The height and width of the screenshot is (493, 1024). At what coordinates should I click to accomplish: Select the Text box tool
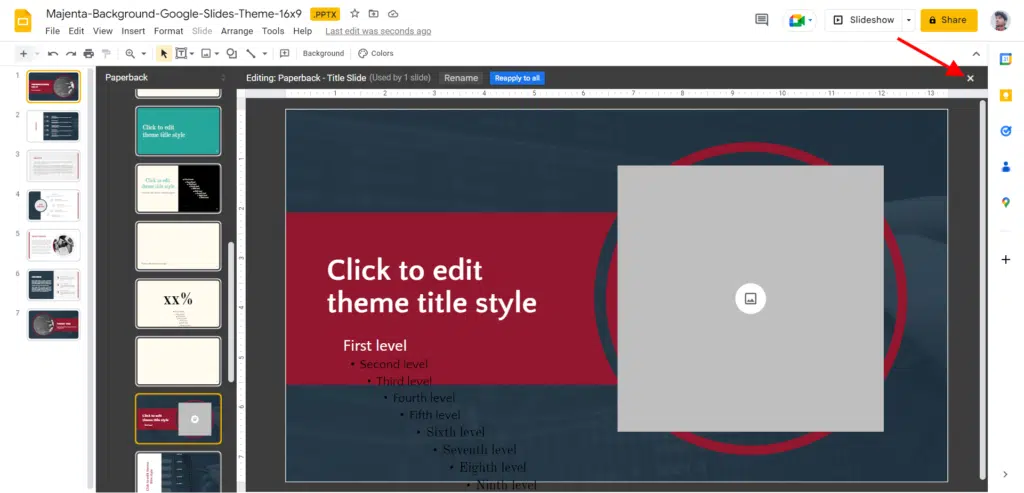pyautogui.click(x=182, y=53)
